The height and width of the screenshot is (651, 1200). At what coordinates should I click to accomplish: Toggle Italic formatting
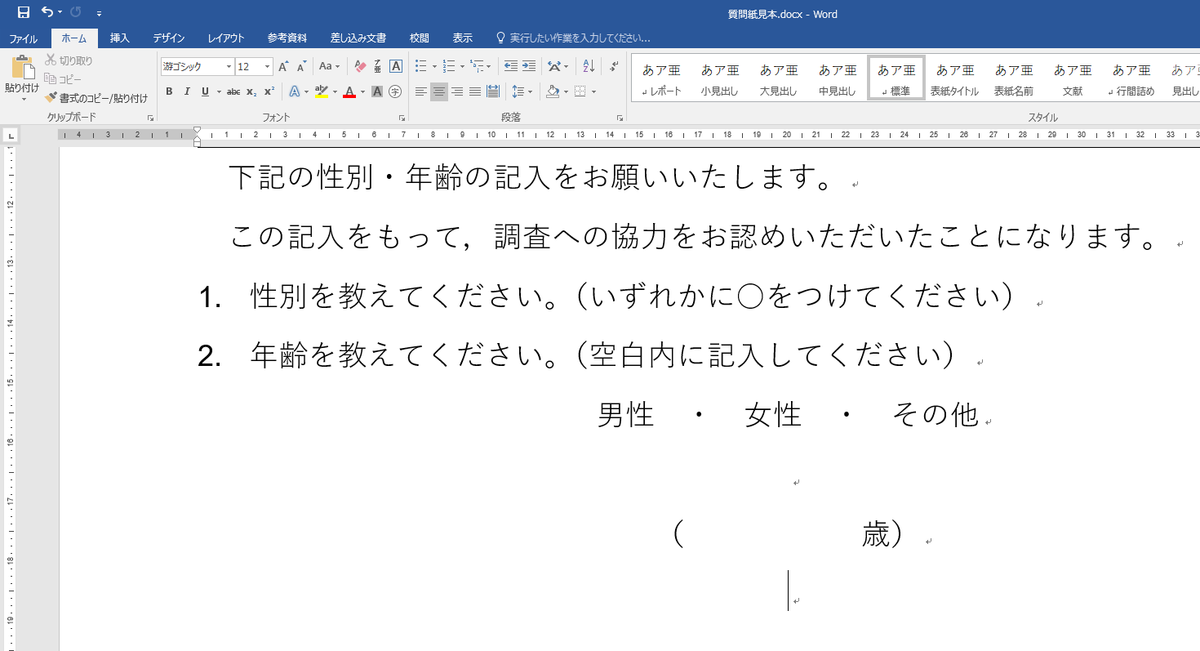coord(187,91)
